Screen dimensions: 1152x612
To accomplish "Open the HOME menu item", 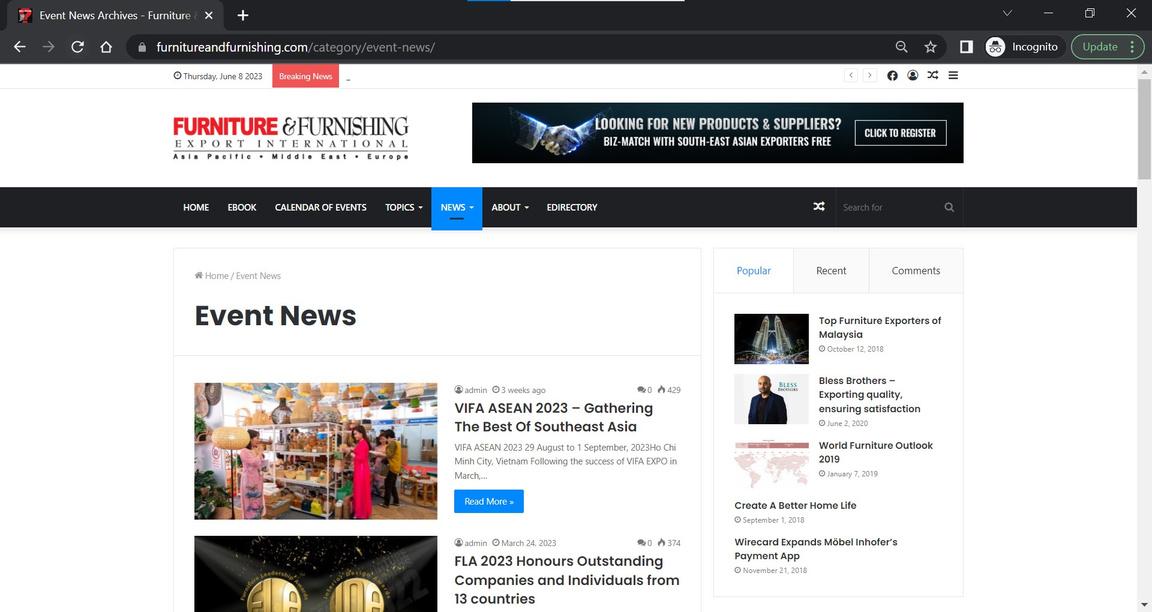I will 196,207.
